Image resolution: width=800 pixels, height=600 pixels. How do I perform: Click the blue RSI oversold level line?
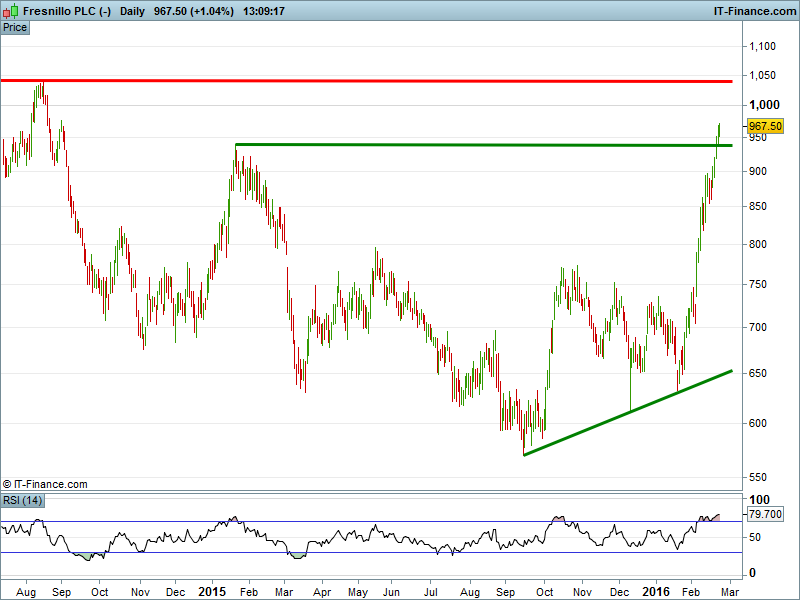click(x=400, y=552)
